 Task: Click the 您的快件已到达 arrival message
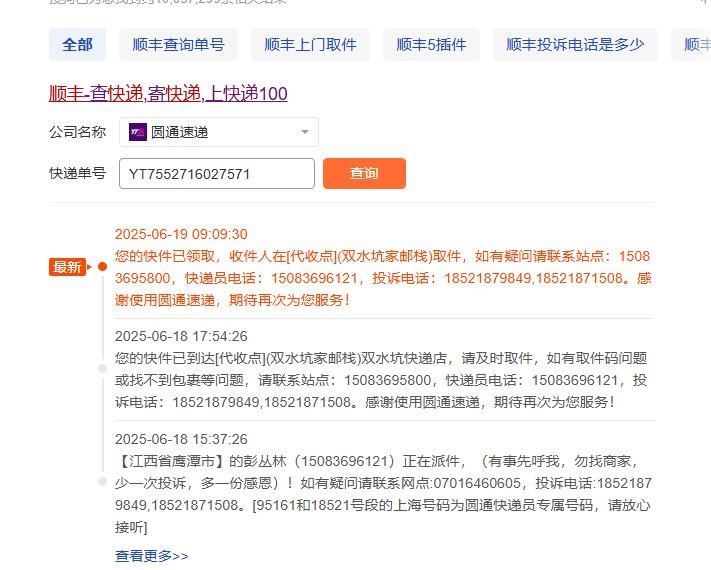tap(381, 380)
